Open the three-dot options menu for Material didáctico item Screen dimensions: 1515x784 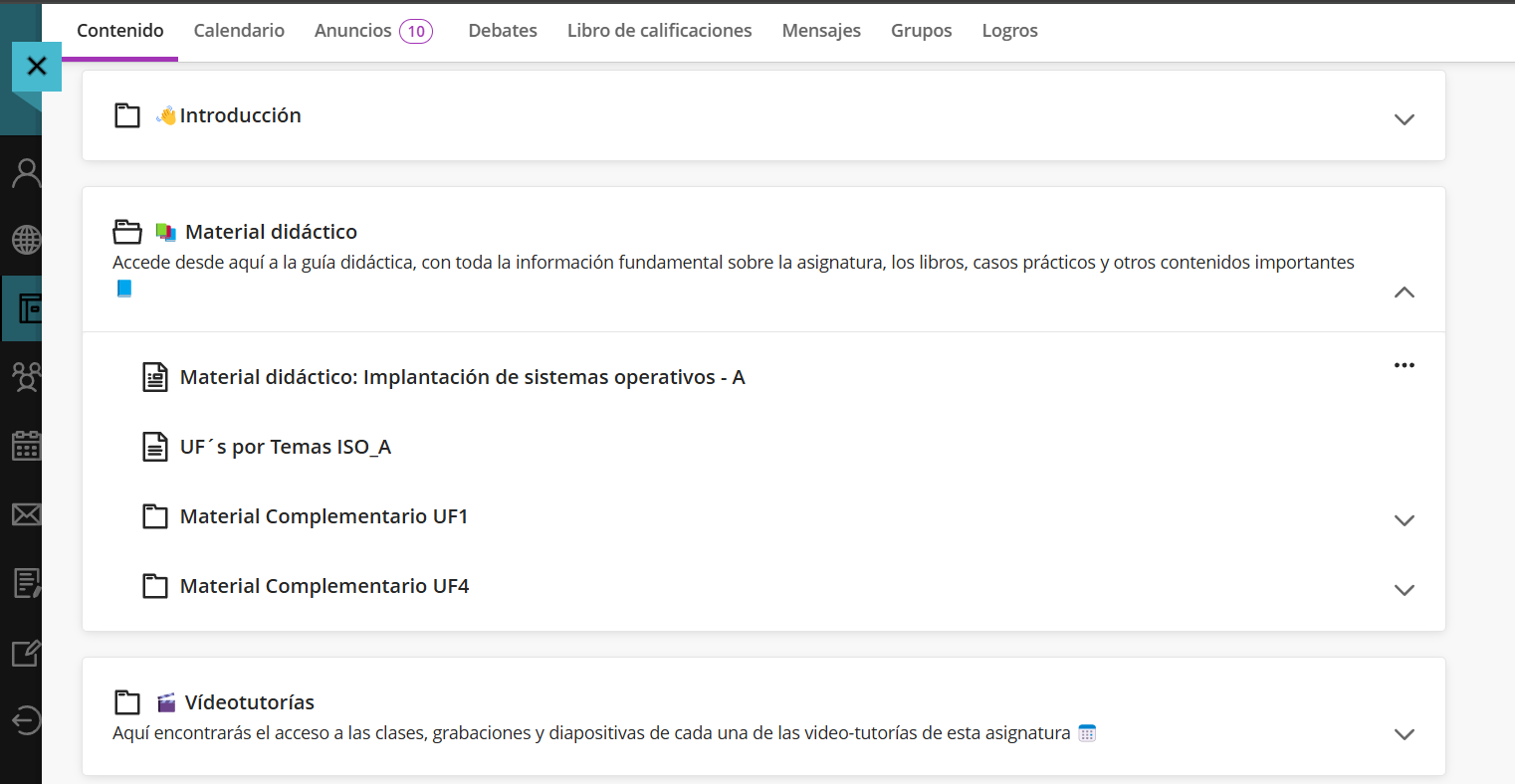point(1404,365)
